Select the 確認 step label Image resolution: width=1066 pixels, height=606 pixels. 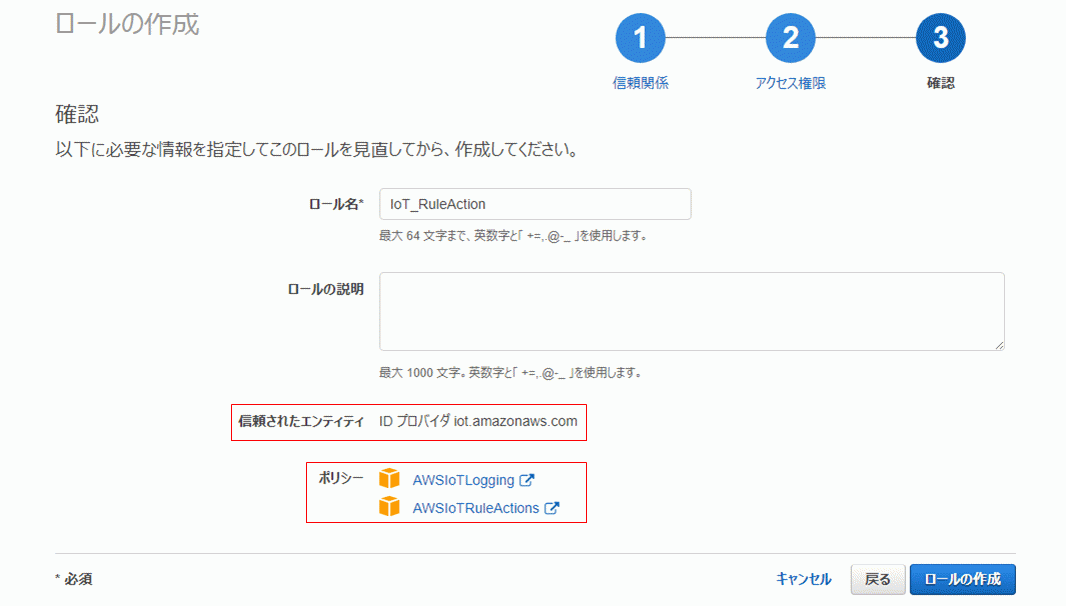coord(941,83)
